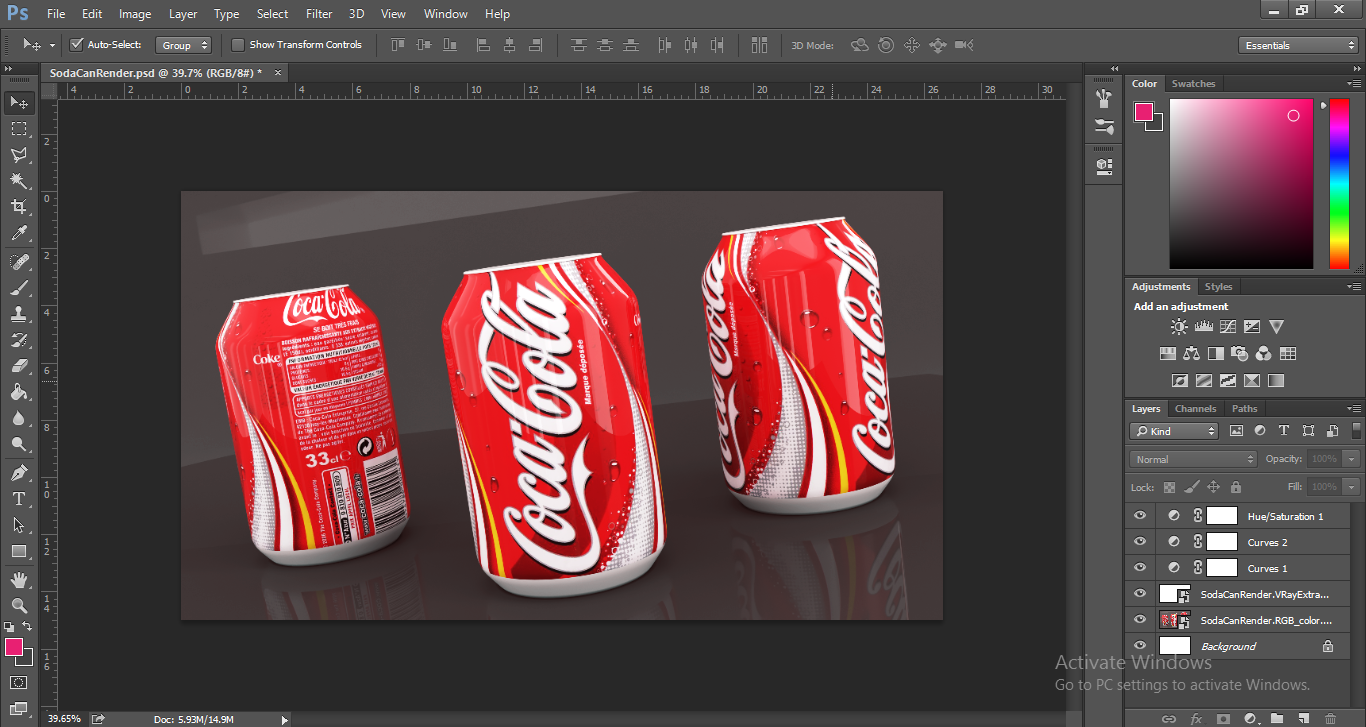Click the link layers button
This screenshot has height=727, width=1366.
(1169, 718)
